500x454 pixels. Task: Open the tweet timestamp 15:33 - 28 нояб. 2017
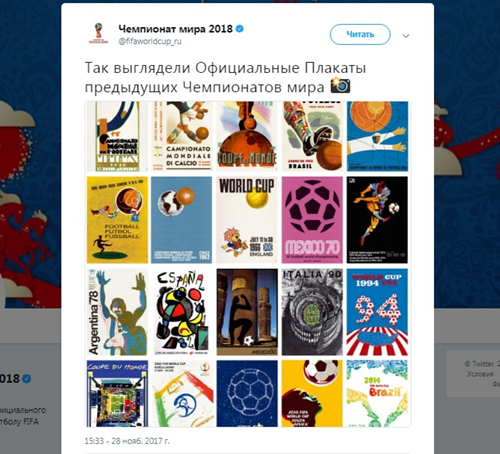click(x=127, y=441)
